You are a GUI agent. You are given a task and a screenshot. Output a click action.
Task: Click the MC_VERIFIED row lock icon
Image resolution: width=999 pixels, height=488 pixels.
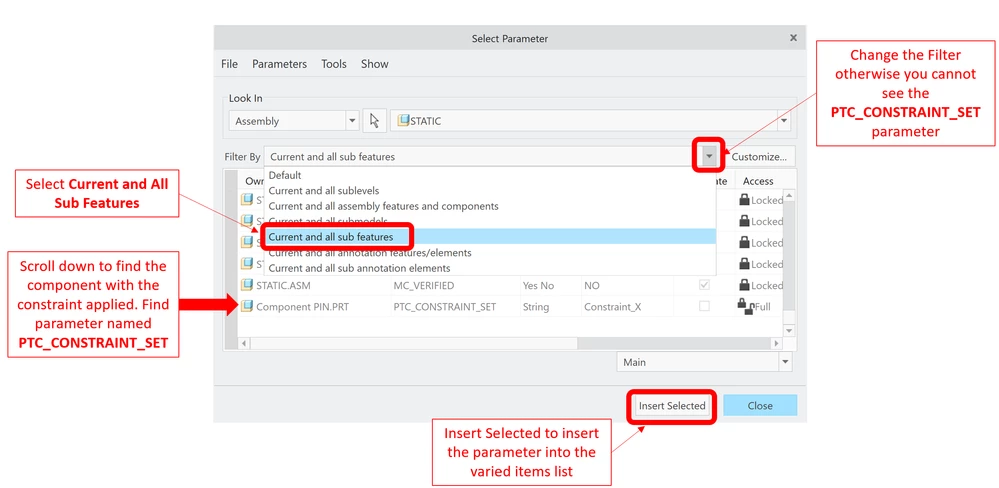click(744, 285)
